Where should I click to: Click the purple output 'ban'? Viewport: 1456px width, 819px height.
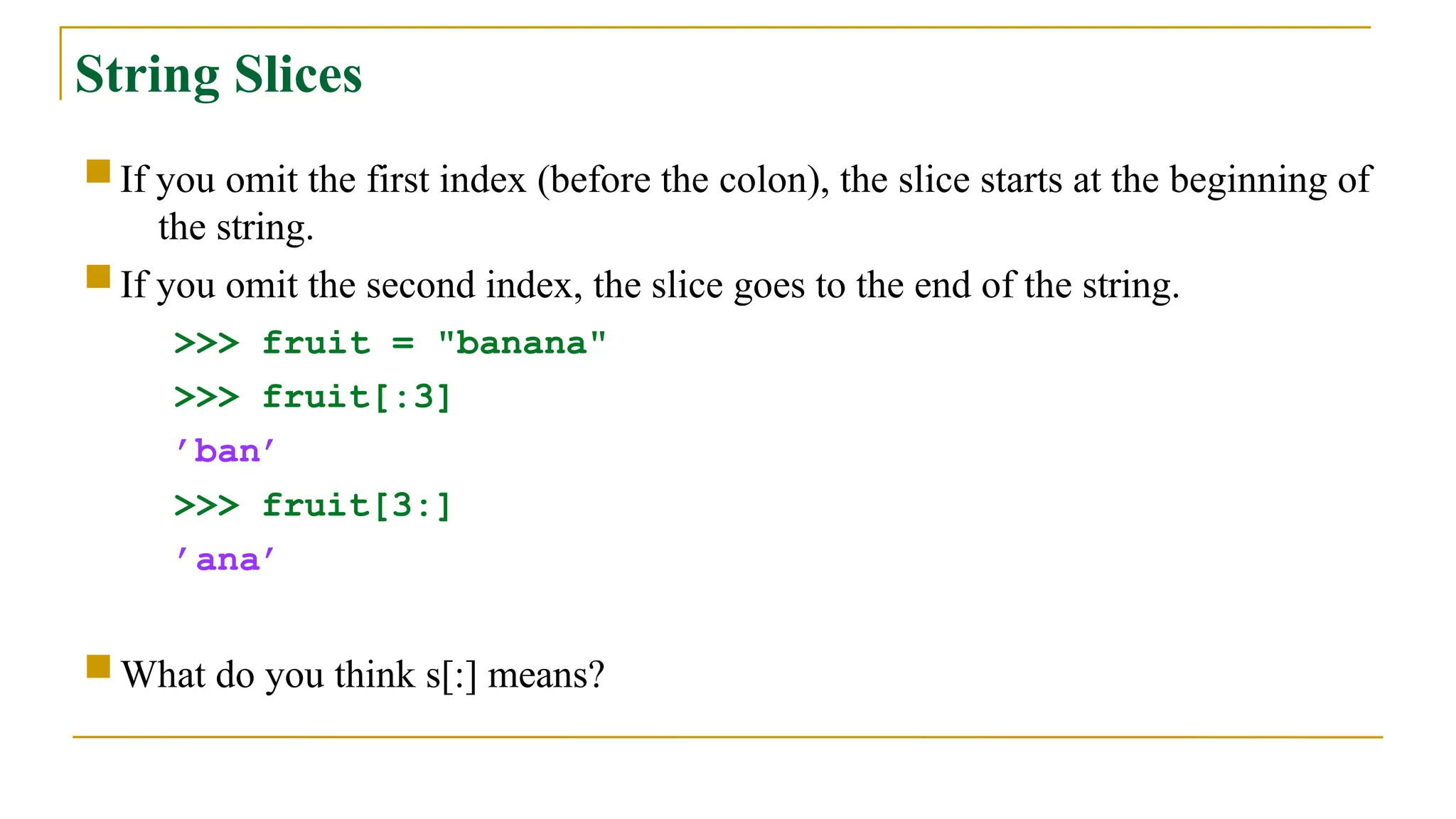(x=225, y=452)
